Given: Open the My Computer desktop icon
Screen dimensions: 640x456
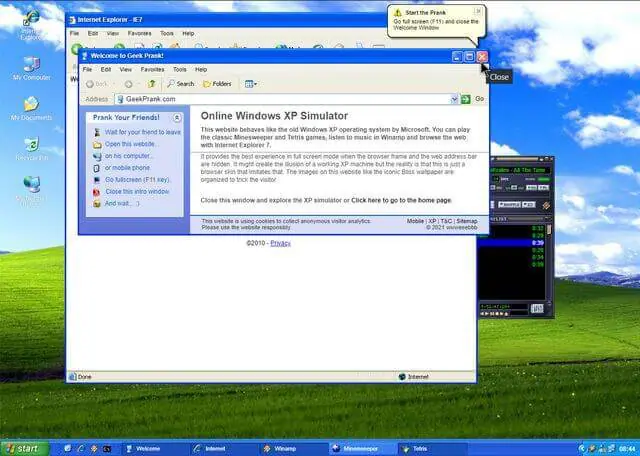Looking at the screenshot, I should coord(31,69).
